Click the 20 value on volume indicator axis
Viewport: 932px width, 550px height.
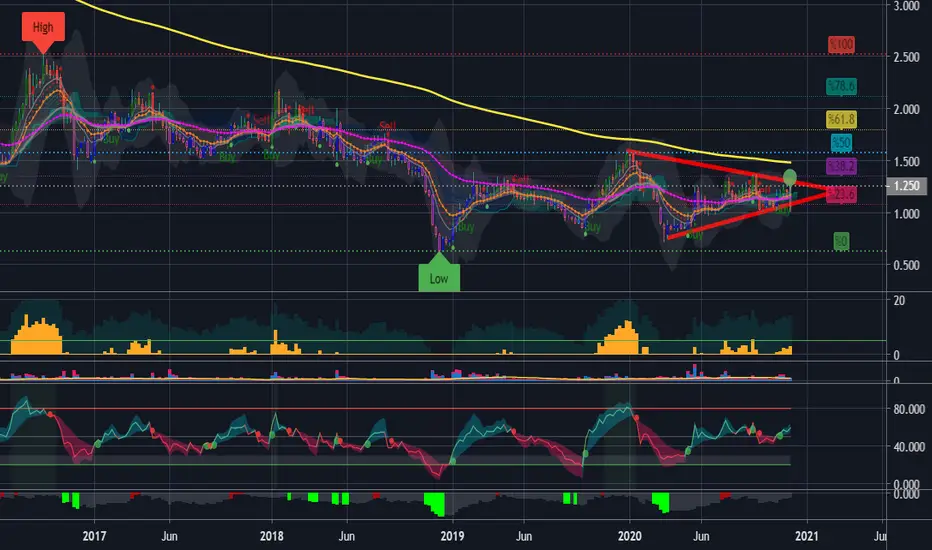(899, 301)
